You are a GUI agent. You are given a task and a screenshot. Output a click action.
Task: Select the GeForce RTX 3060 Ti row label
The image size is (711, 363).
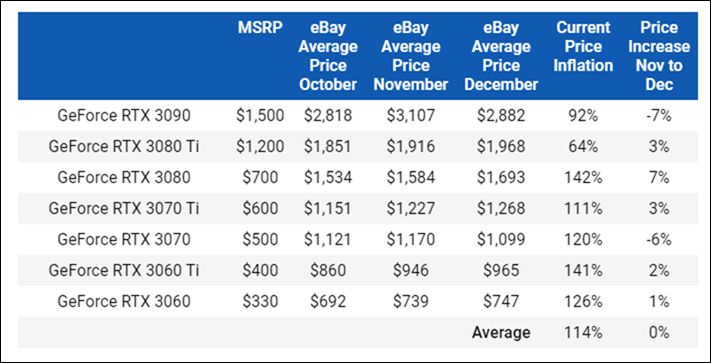pos(124,270)
